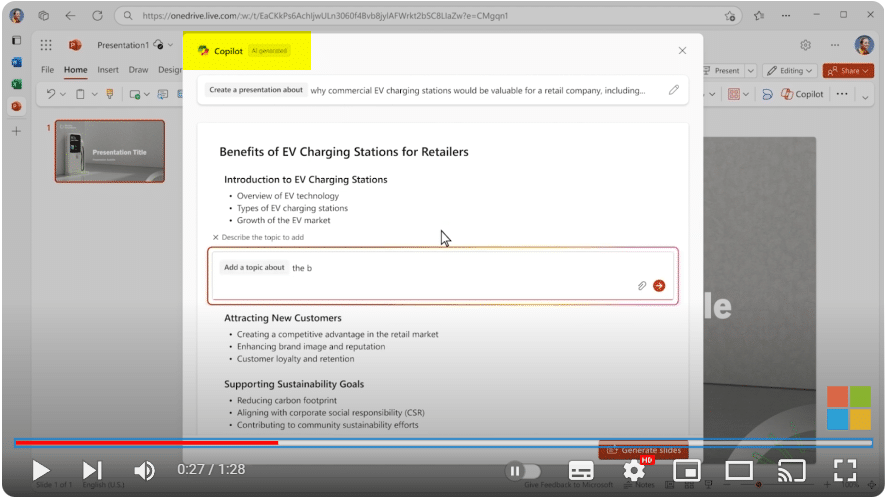Submit the new topic with arrow button

pyautogui.click(x=659, y=286)
